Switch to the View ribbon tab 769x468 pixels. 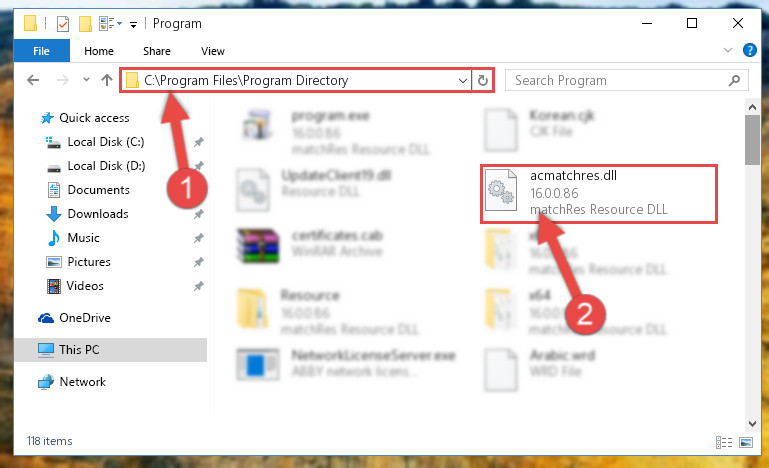[x=213, y=51]
